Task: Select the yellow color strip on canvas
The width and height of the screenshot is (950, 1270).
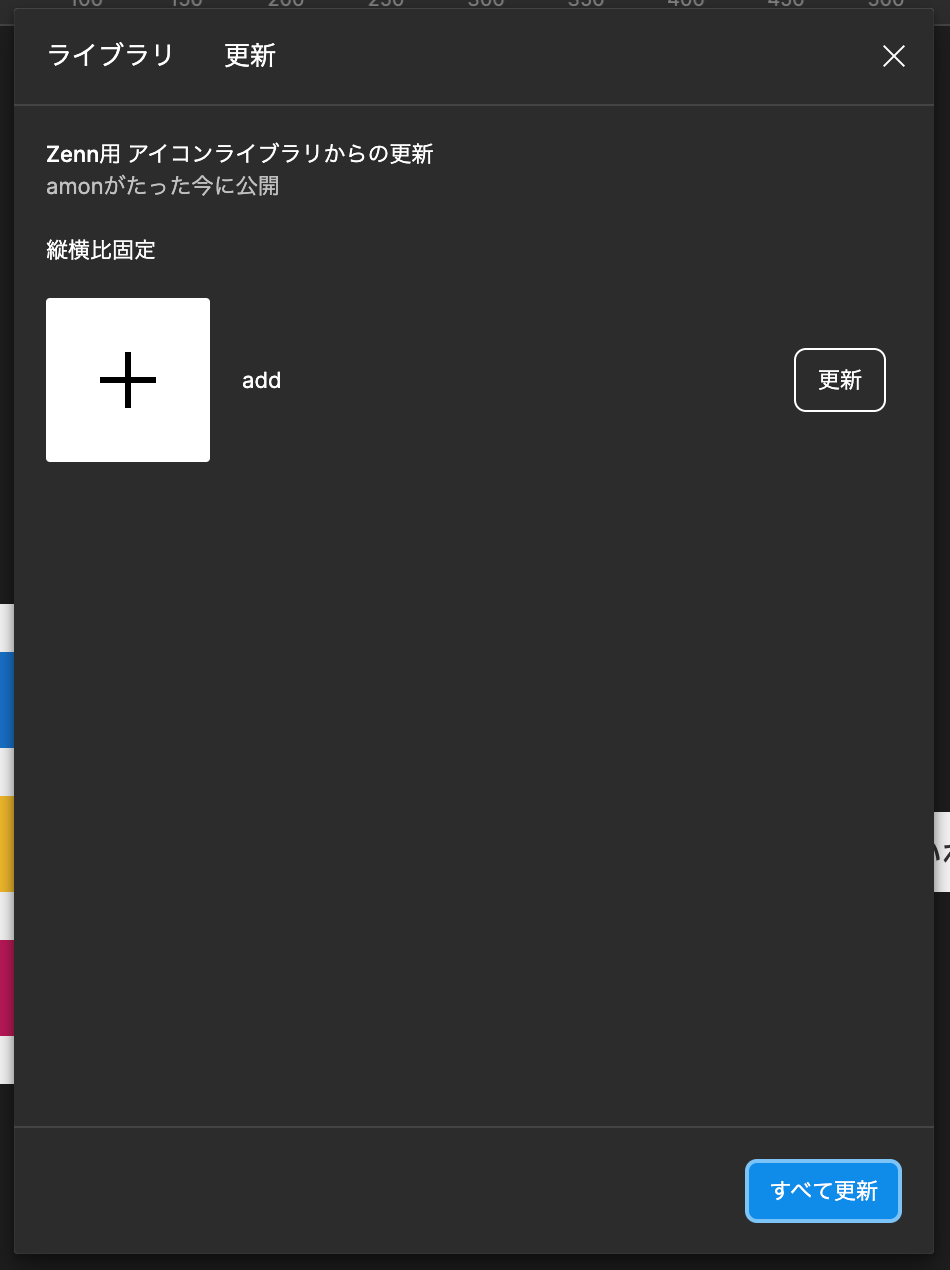Action: (6, 844)
